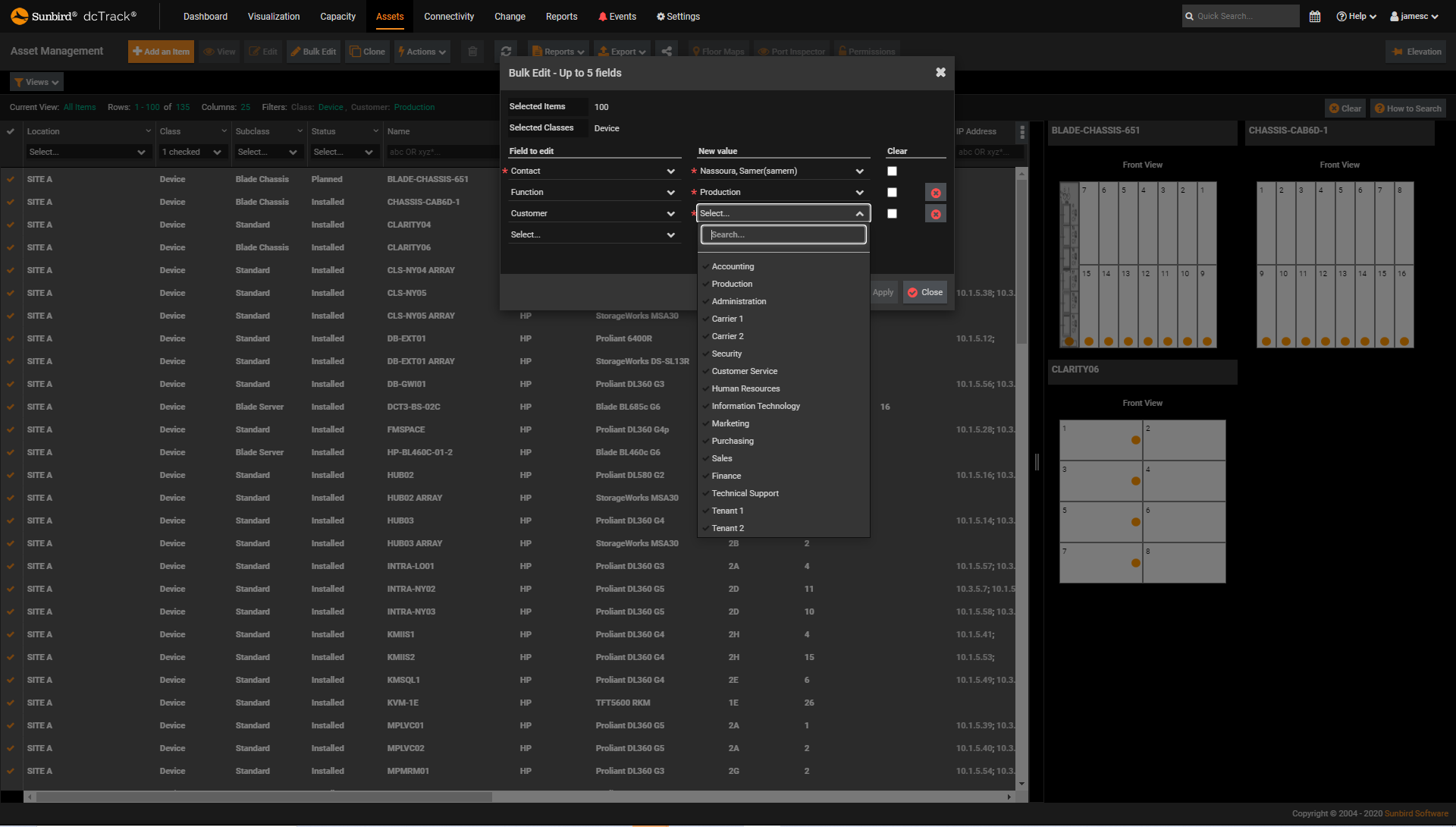Switch to the Connectivity tab
Image resolution: width=1456 pixels, height=827 pixels.
(x=449, y=16)
